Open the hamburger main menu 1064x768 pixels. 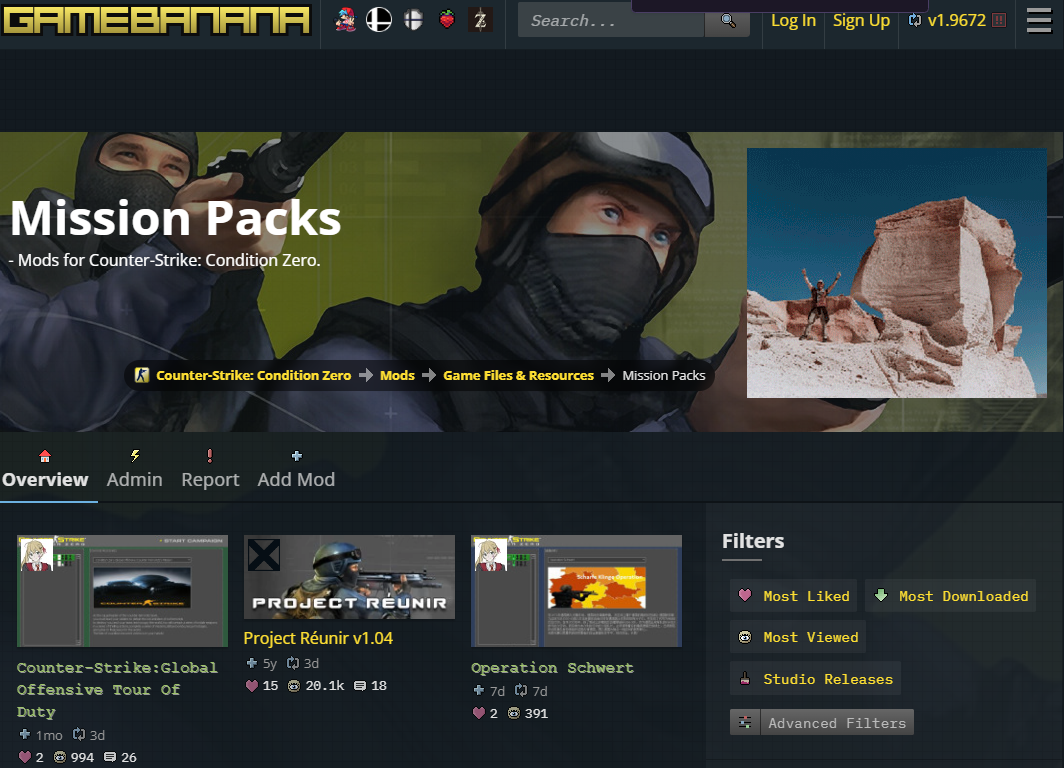coord(1039,20)
